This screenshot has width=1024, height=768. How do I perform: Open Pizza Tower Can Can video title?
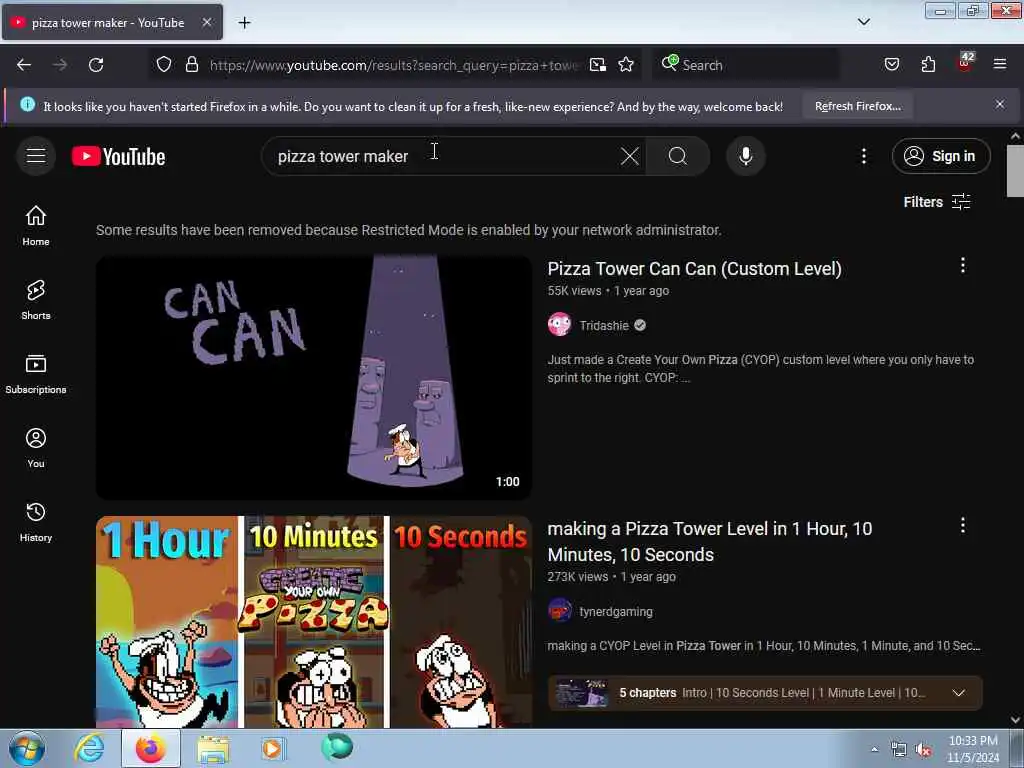[x=694, y=269]
